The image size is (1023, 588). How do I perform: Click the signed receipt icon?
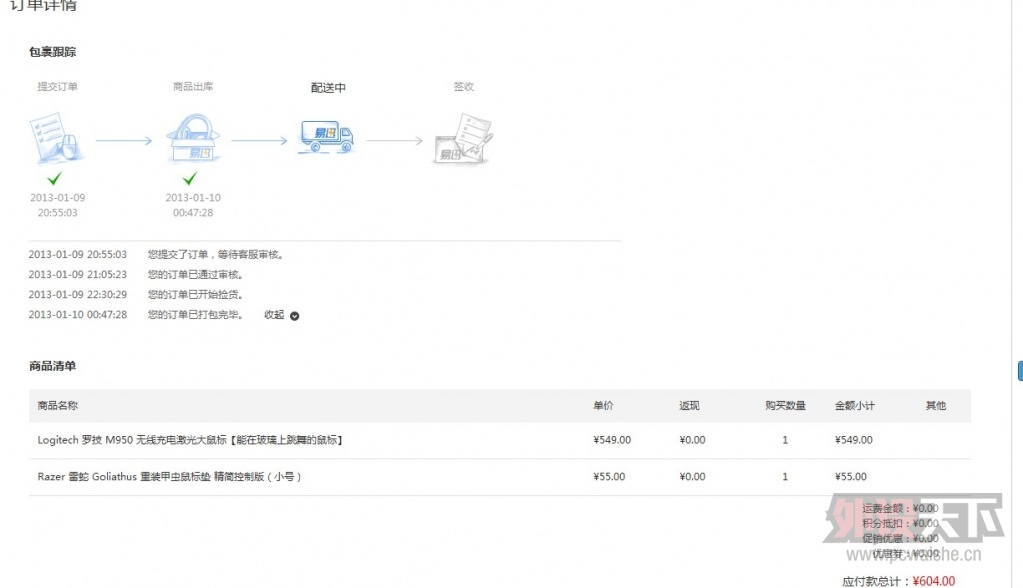click(x=463, y=138)
